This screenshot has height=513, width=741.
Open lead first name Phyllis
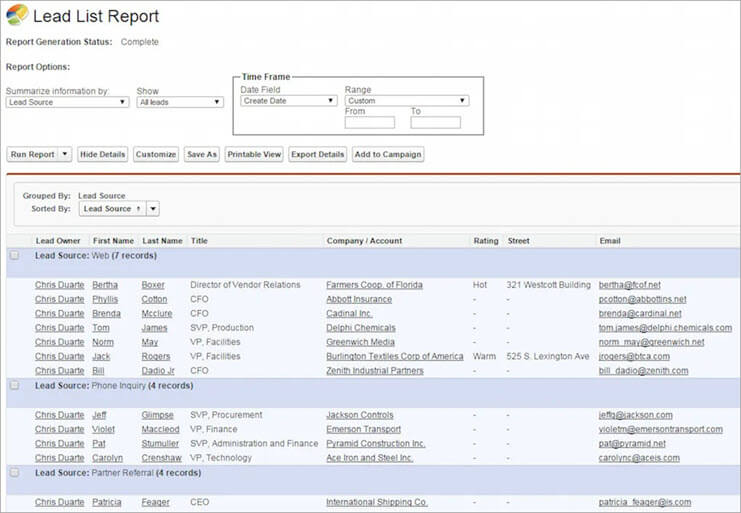(105, 299)
